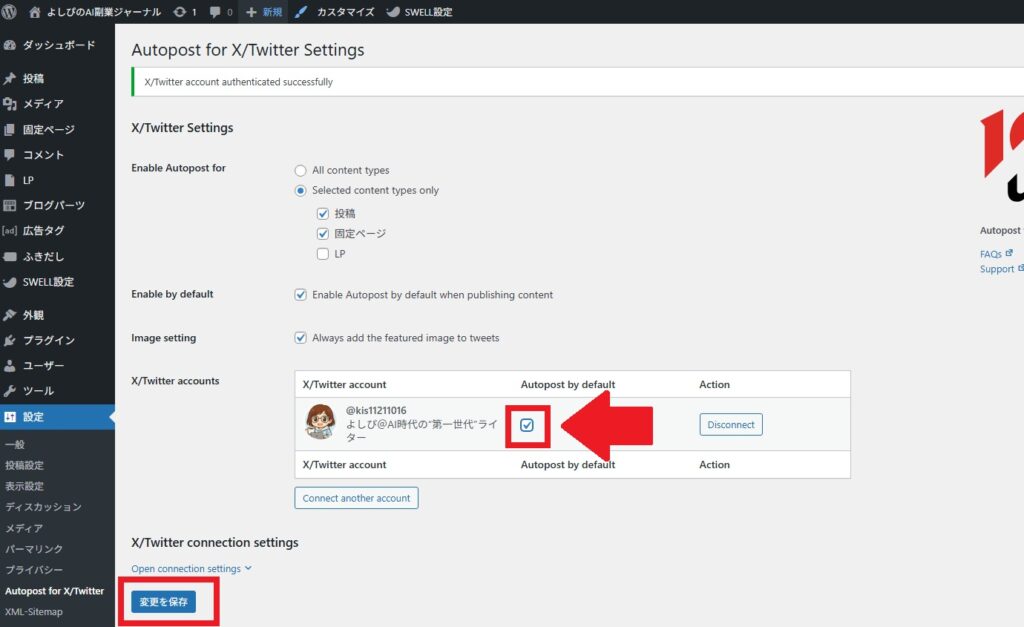Click the 固定ページ pages icon
Image resolution: width=1024 pixels, height=627 pixels.
point(10,129)
